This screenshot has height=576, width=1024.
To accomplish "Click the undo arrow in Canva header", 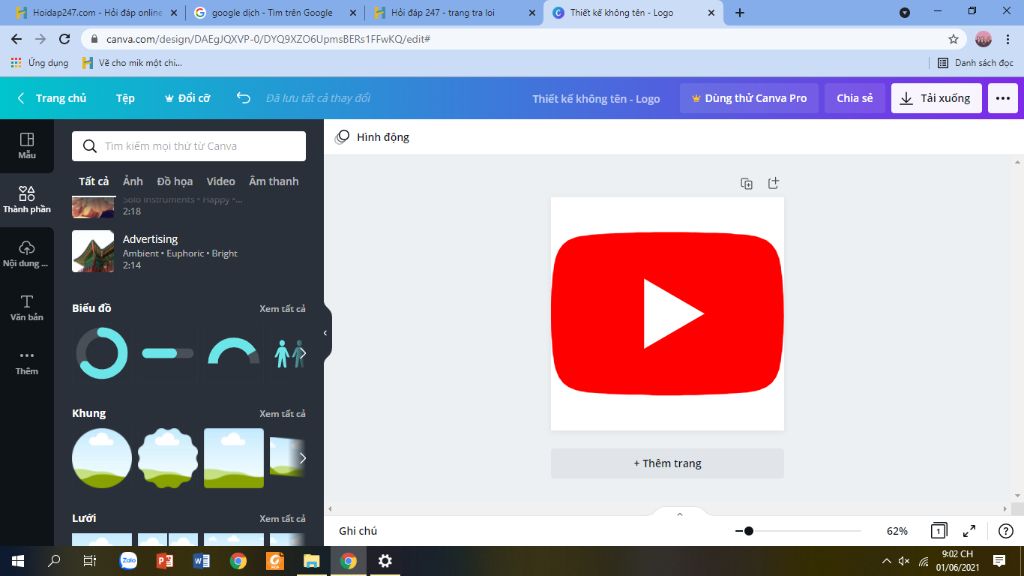I will (x=244, y=98).
